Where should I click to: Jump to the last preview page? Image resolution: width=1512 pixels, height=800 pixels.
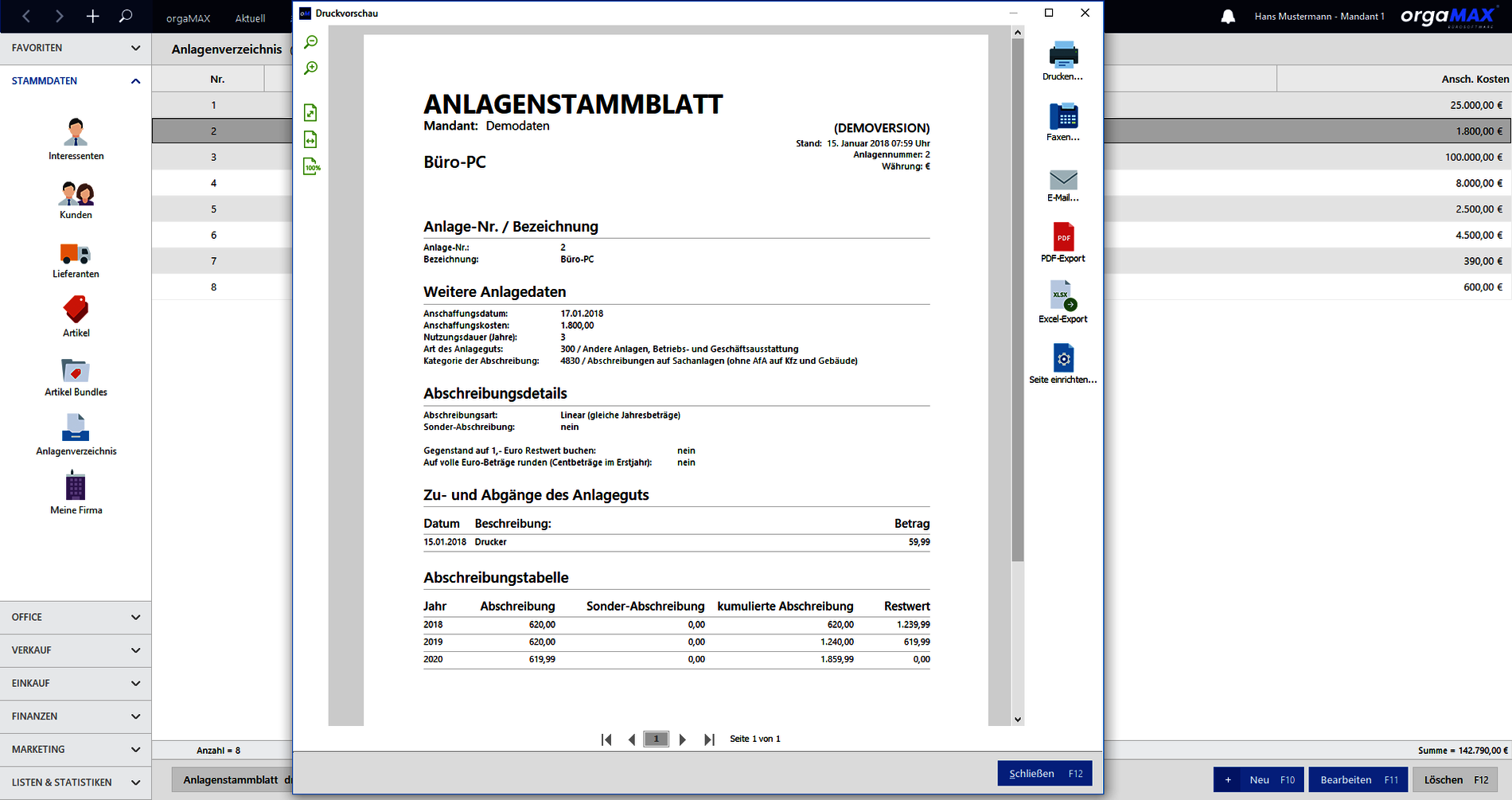tap(709, 740)
